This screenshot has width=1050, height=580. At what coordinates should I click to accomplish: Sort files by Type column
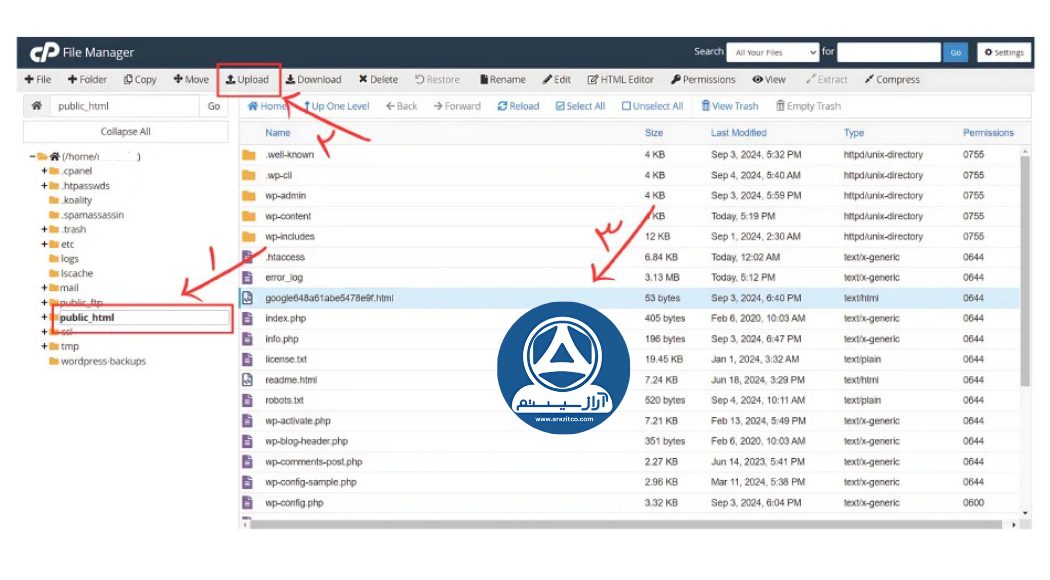pos(854,133)
